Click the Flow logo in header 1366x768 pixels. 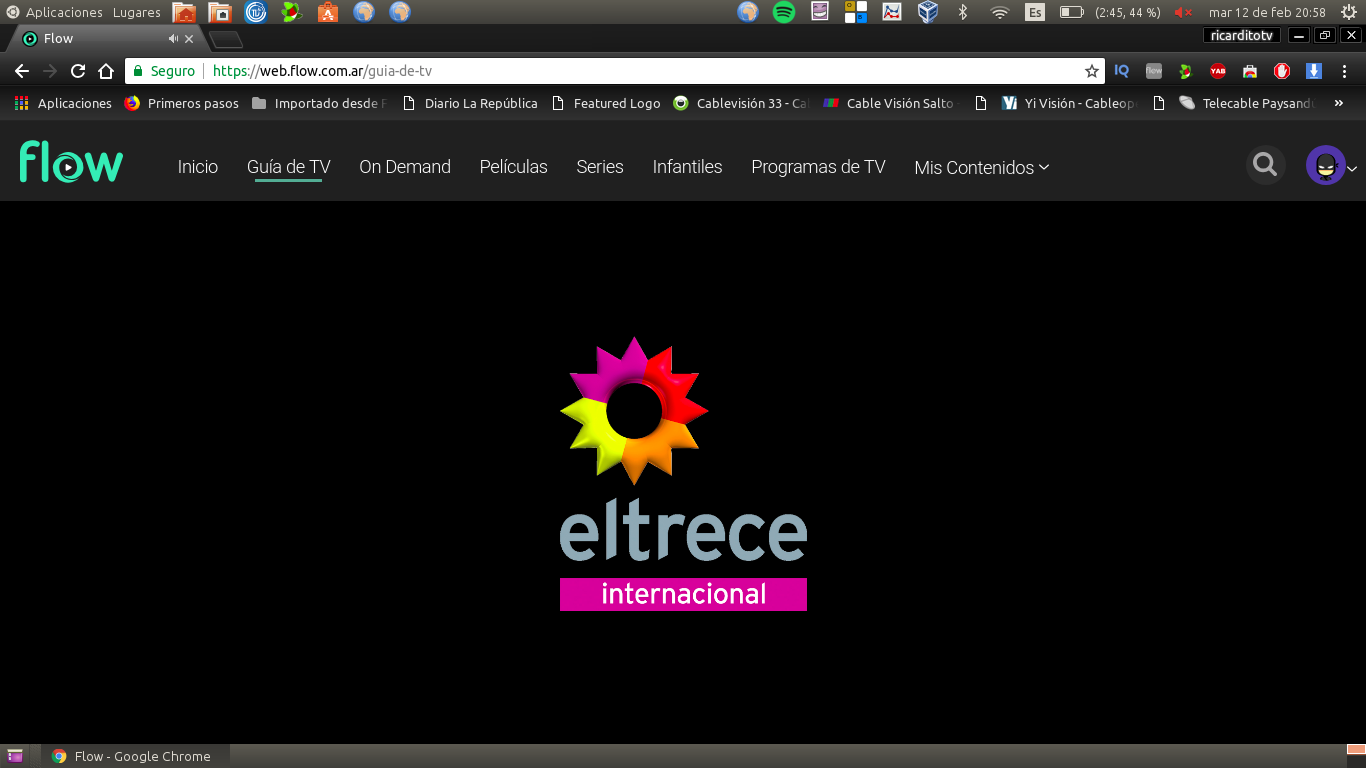71,162
